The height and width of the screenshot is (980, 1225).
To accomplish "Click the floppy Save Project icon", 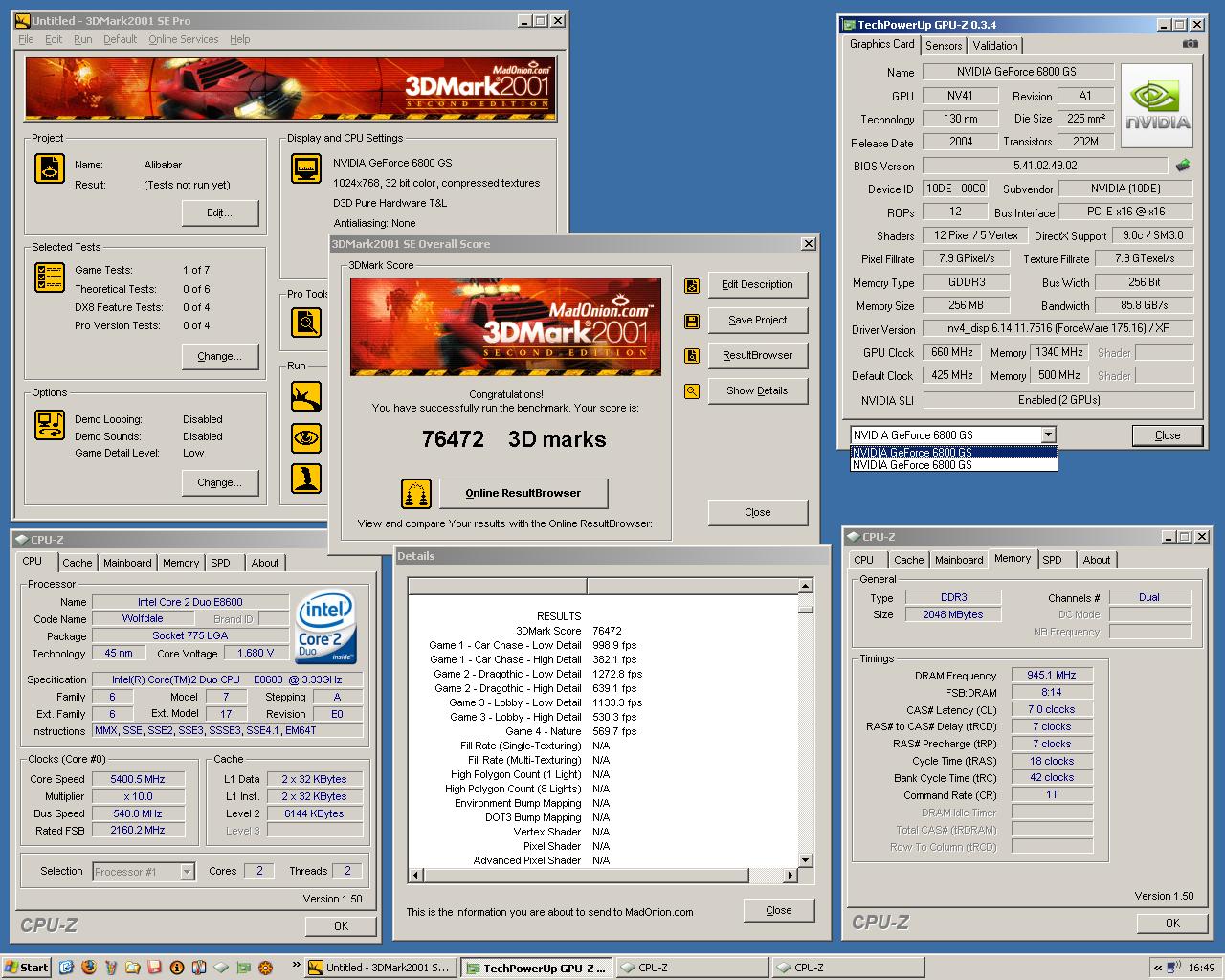I will click(692, 321).
